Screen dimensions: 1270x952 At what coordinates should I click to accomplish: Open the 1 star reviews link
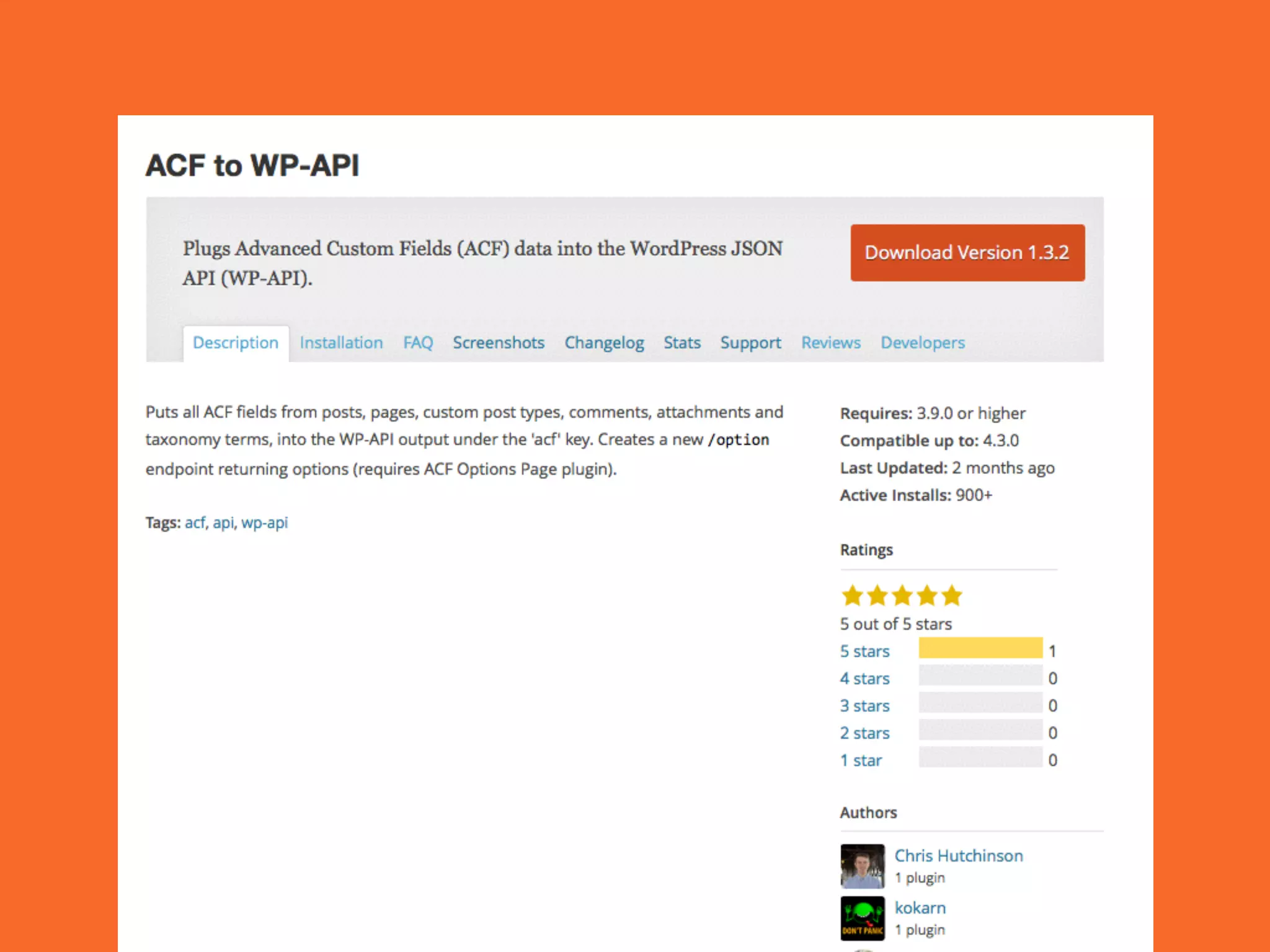[x=861, y=760]
